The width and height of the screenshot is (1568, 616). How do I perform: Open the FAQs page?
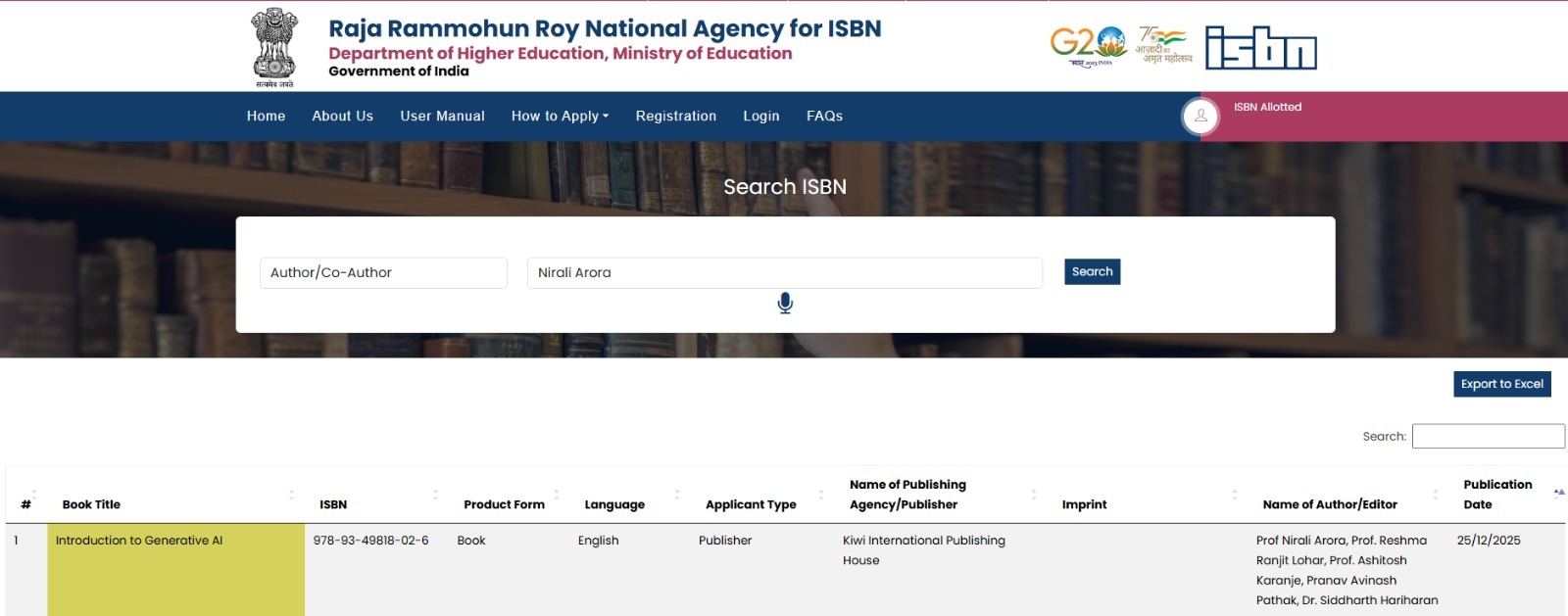tap(824, 117)
